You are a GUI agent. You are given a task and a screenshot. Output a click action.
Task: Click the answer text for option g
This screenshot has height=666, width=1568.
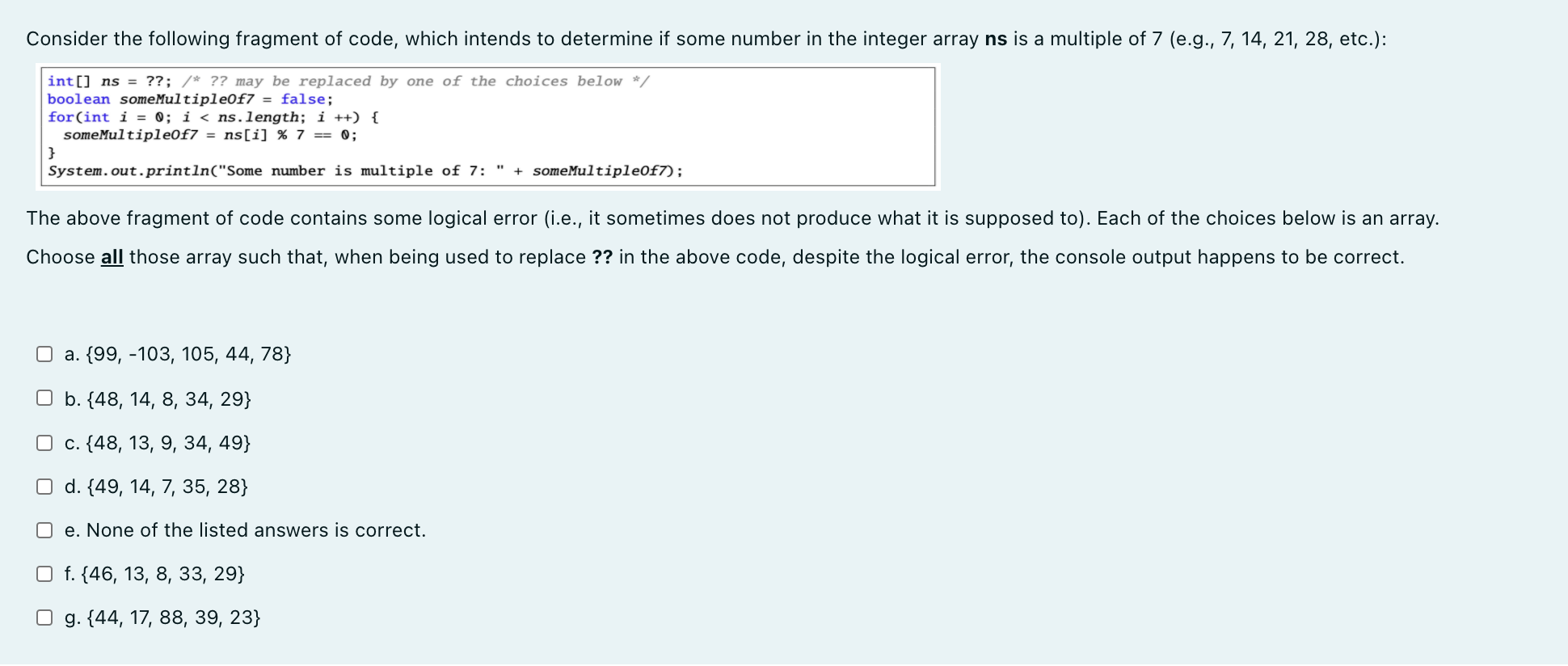163,618
